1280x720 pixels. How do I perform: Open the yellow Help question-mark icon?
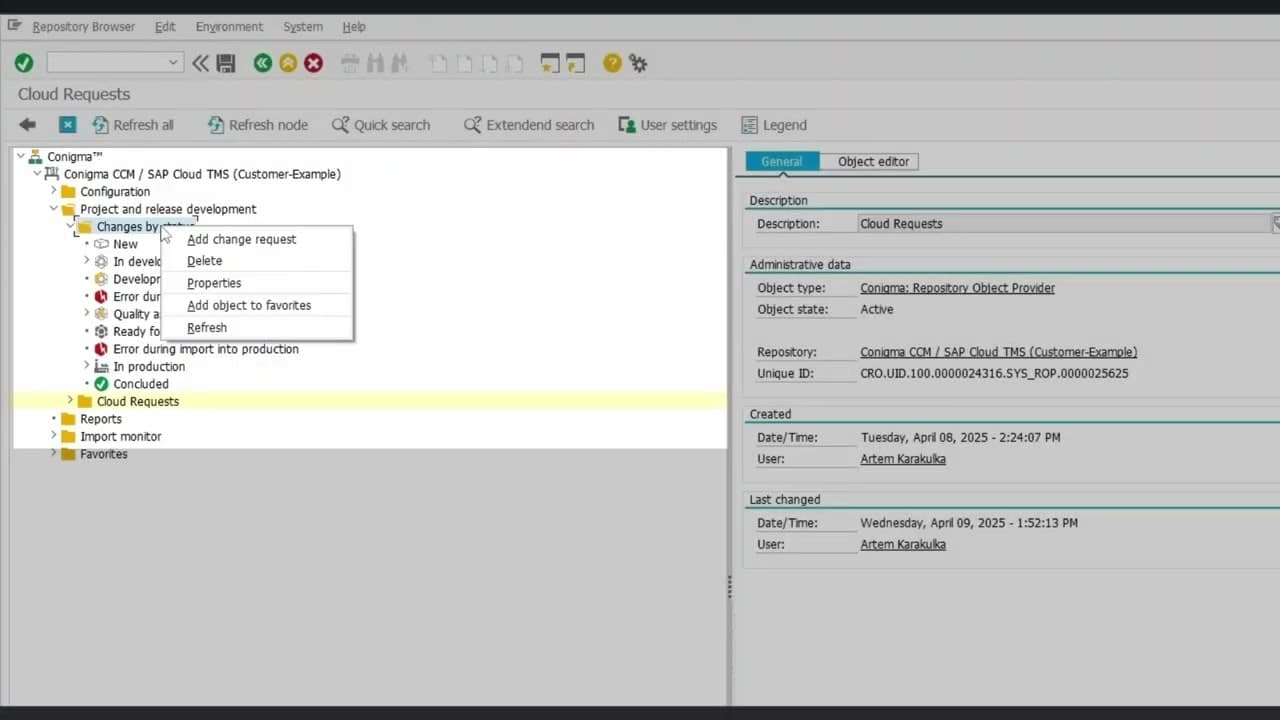612,63
